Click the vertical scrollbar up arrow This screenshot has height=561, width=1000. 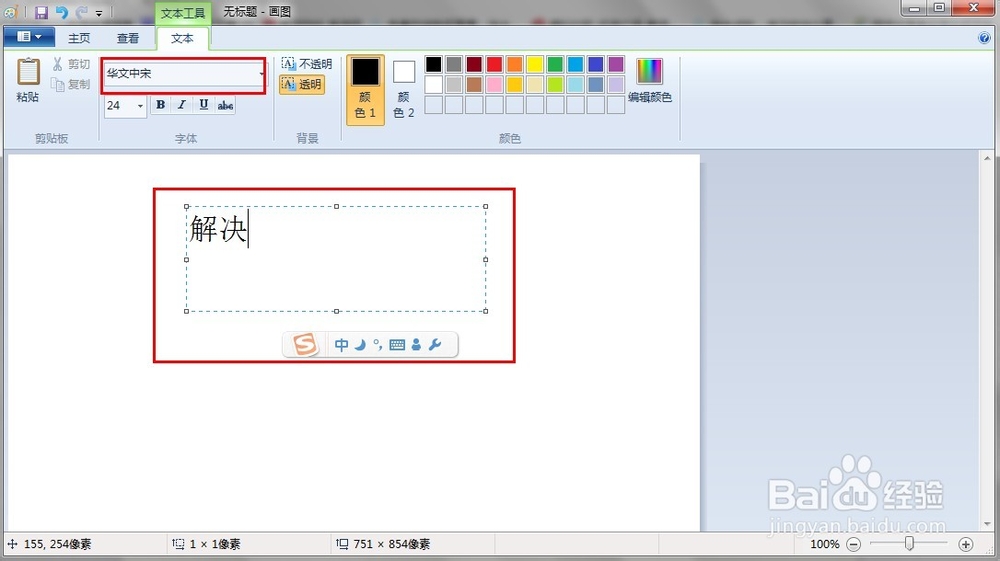pos(987,157)
